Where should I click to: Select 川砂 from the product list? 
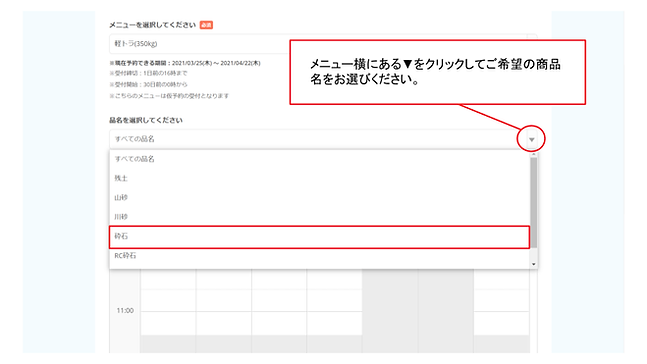coord(319,217)
